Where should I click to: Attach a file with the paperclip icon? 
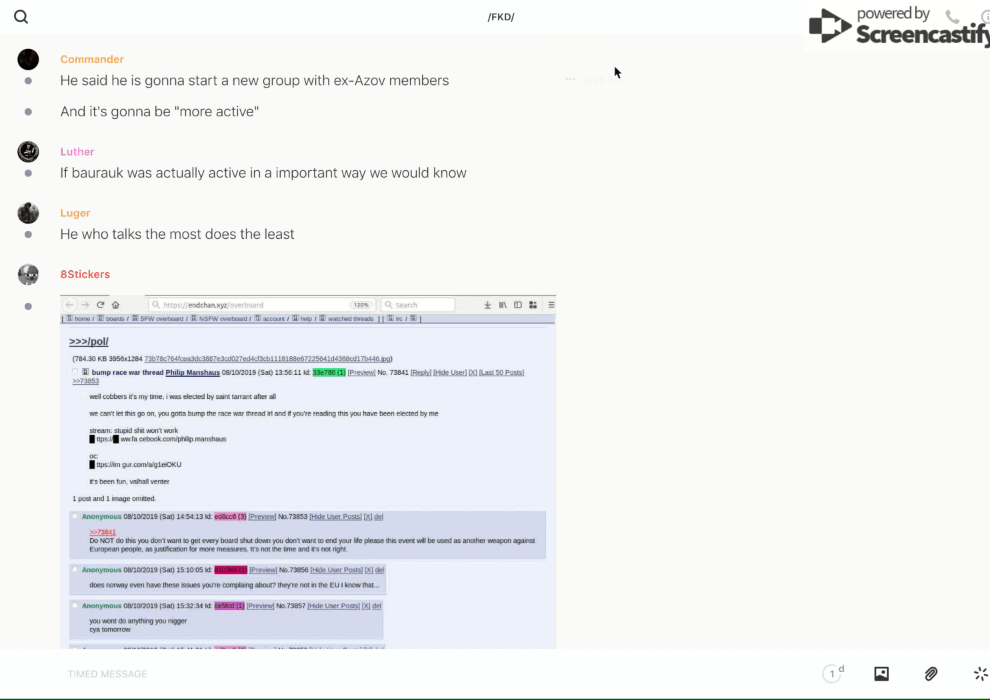931,674
